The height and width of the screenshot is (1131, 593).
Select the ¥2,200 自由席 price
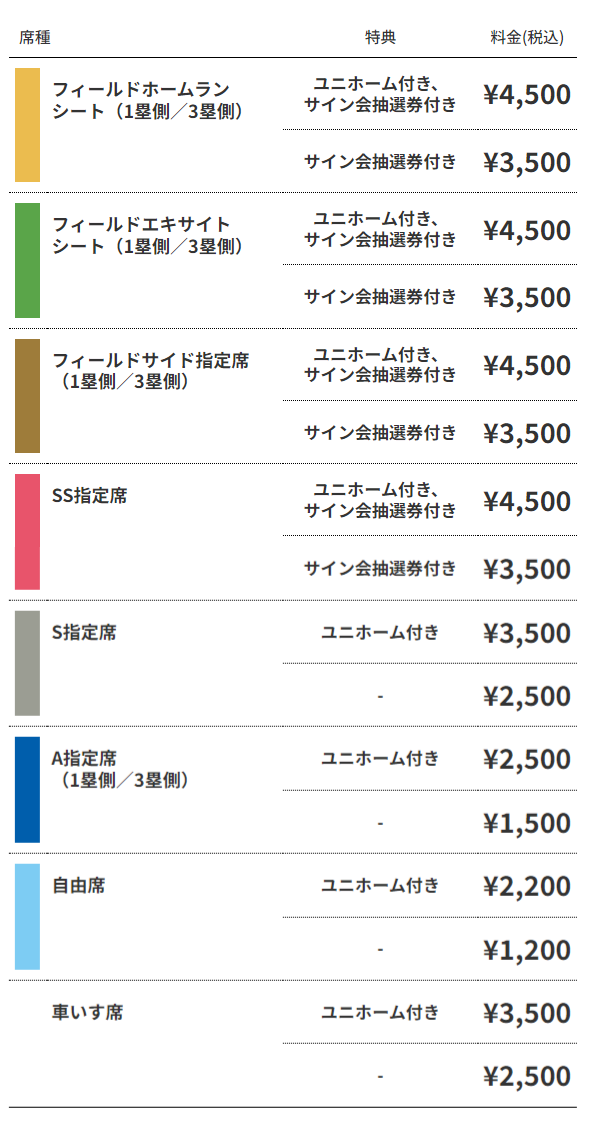click(x=527, y=886)
